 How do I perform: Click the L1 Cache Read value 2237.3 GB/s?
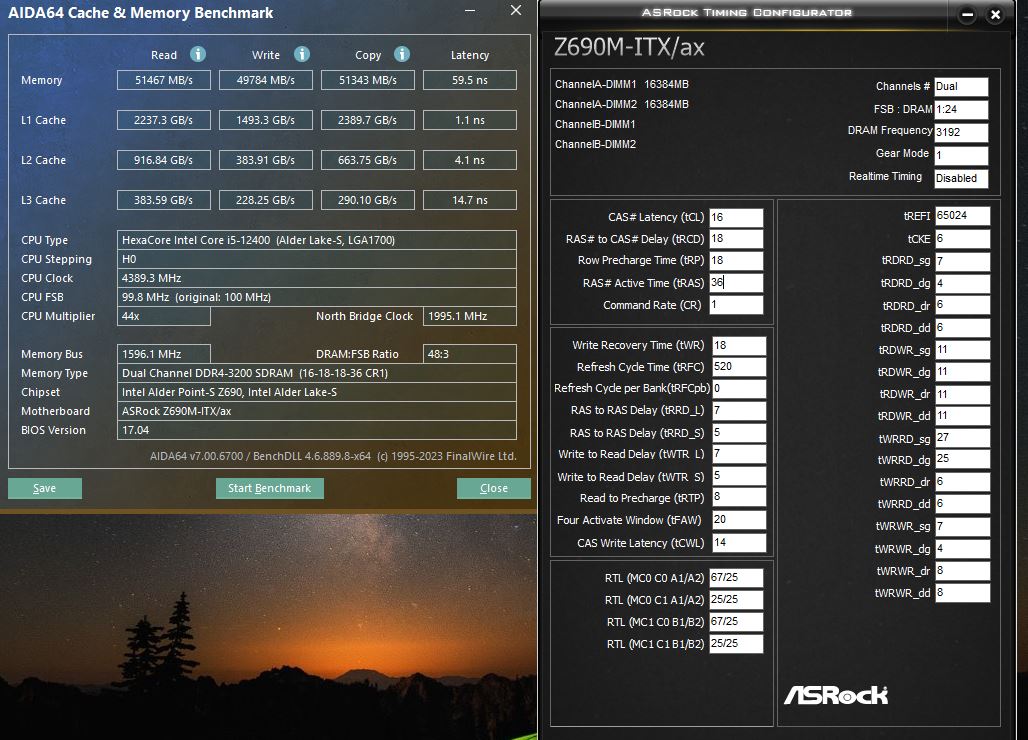point(164,120)
